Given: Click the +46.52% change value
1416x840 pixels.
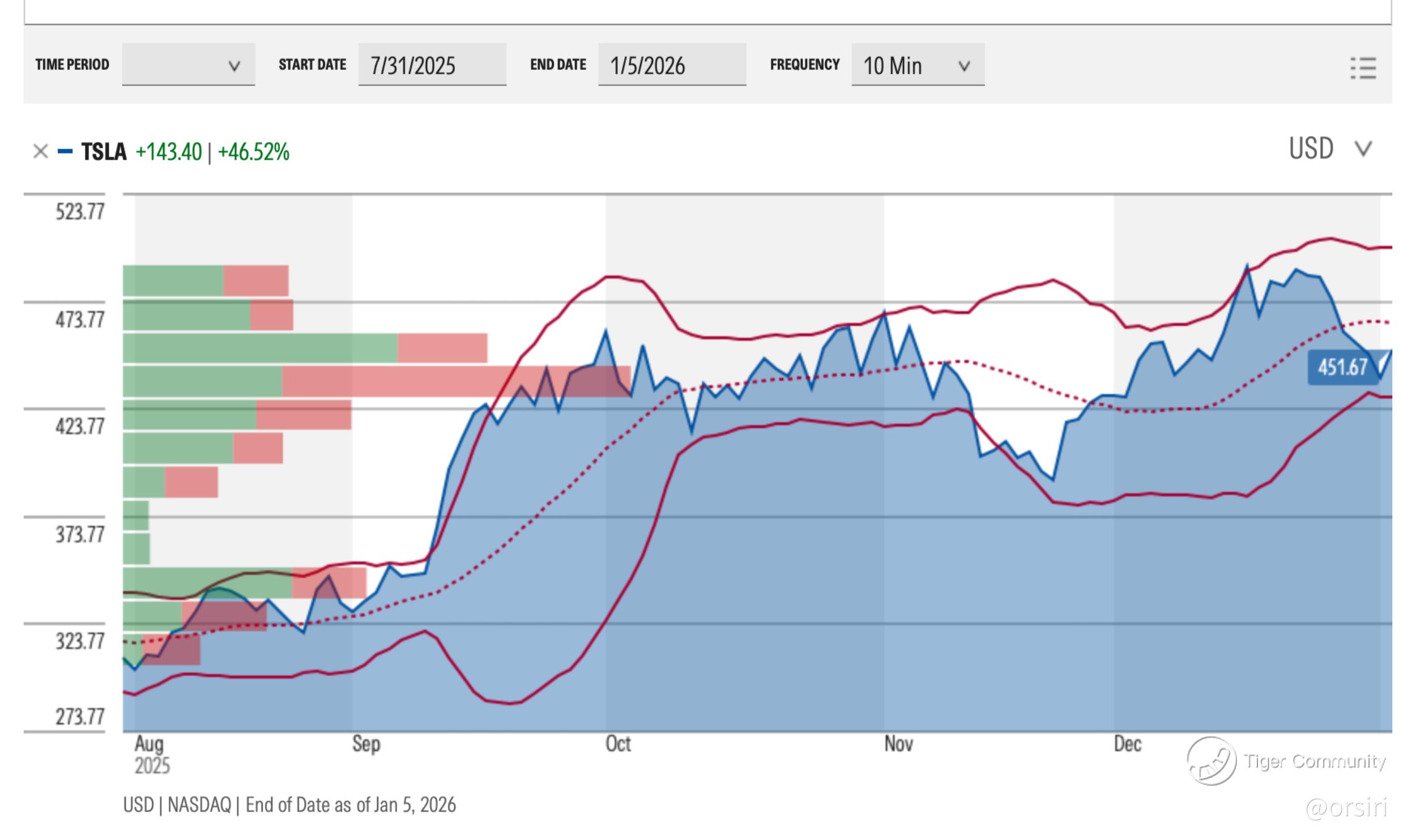Looking at the screenshot, I should pyautogui.click(x=253, y=152).
